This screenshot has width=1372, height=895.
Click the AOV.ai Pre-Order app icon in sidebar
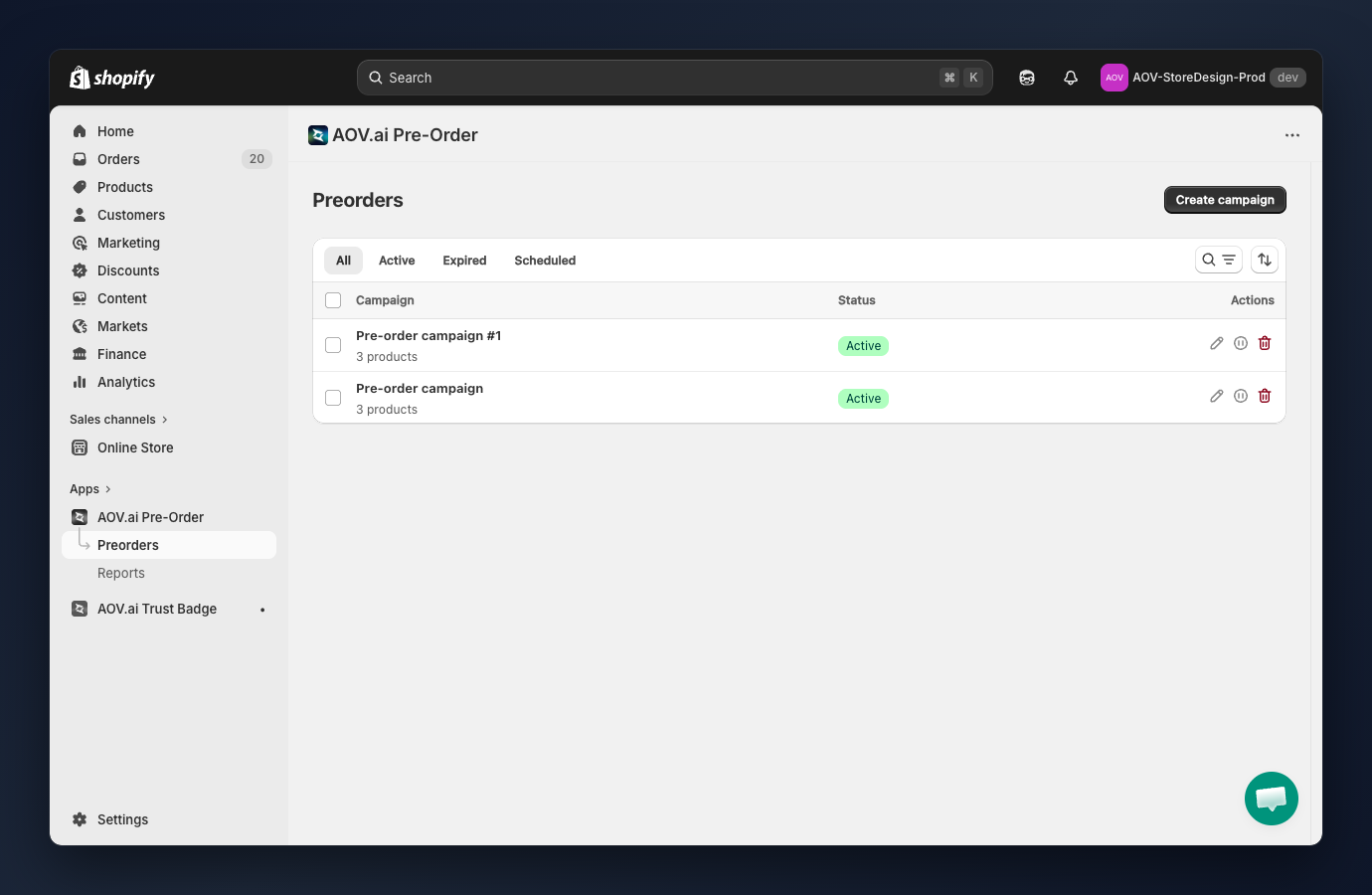click(80, 517)
